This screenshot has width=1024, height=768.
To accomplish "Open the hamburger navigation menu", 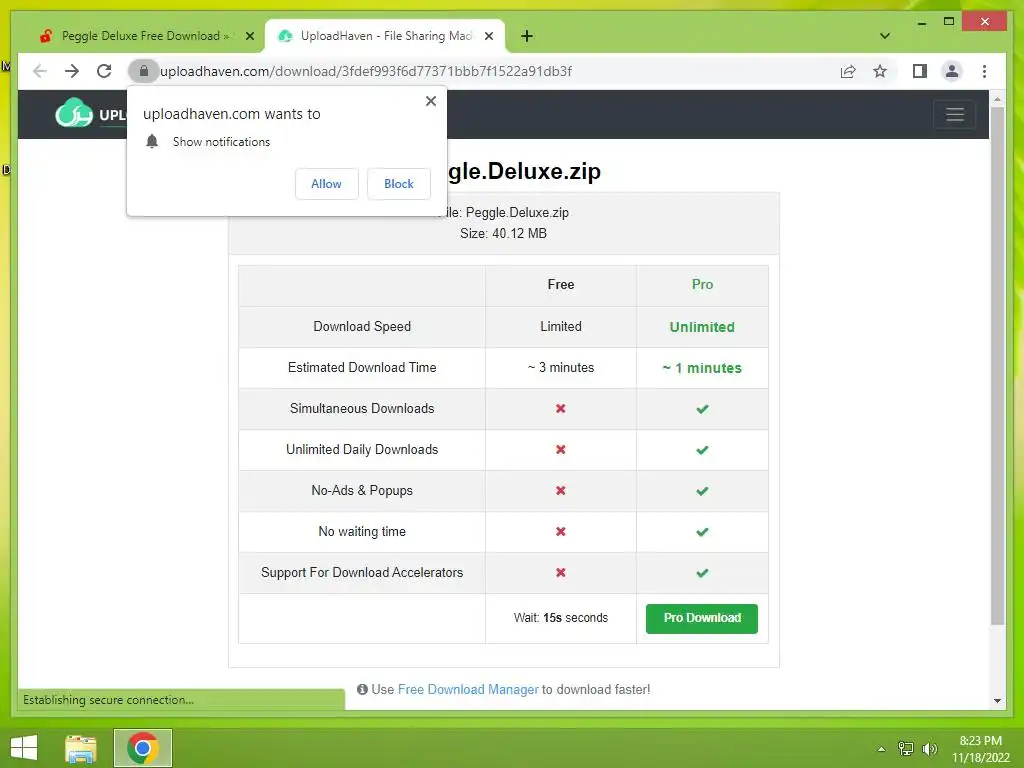I will click(x=955, y=114).
